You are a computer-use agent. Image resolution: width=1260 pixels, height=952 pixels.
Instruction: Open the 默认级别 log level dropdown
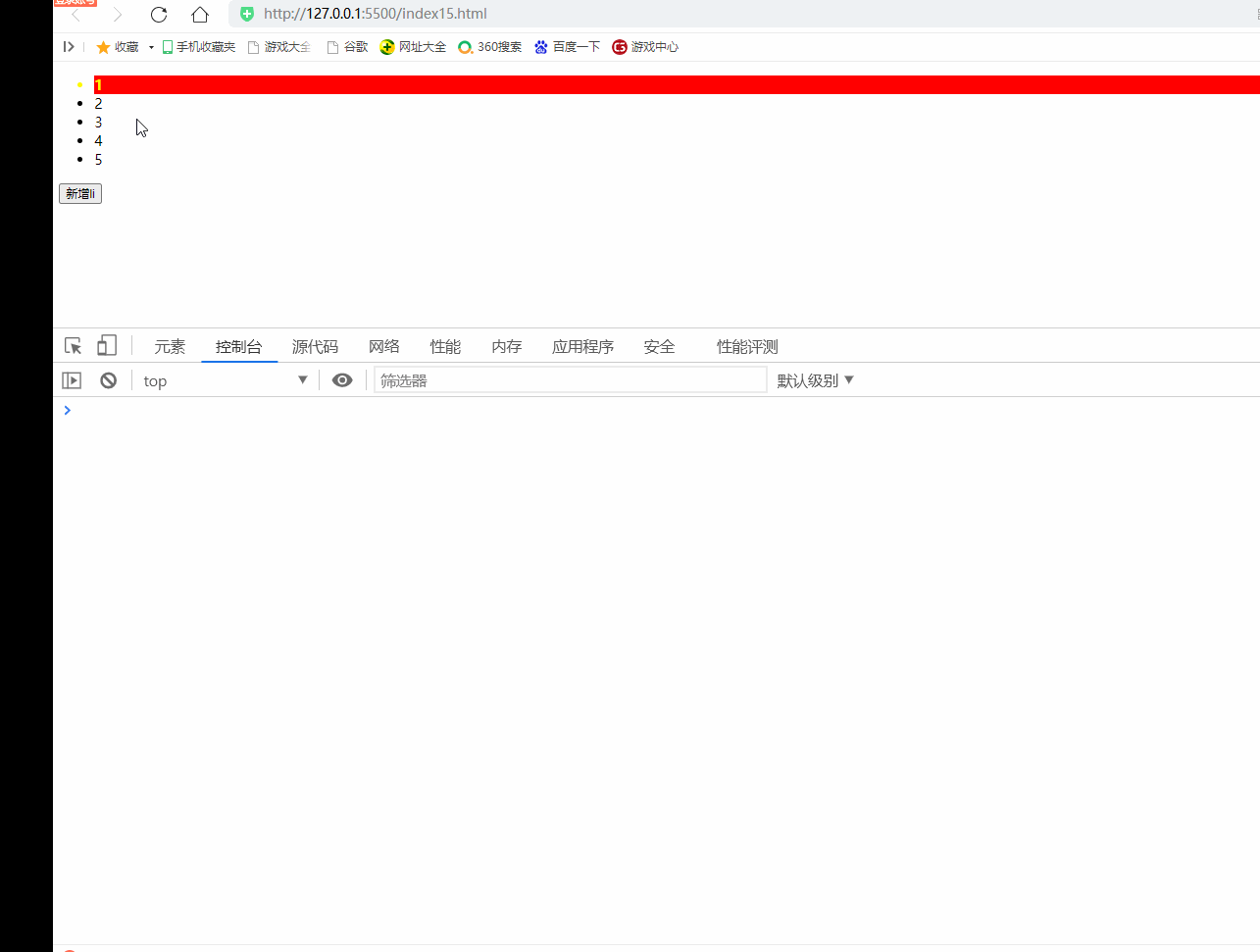coord(814,379)
